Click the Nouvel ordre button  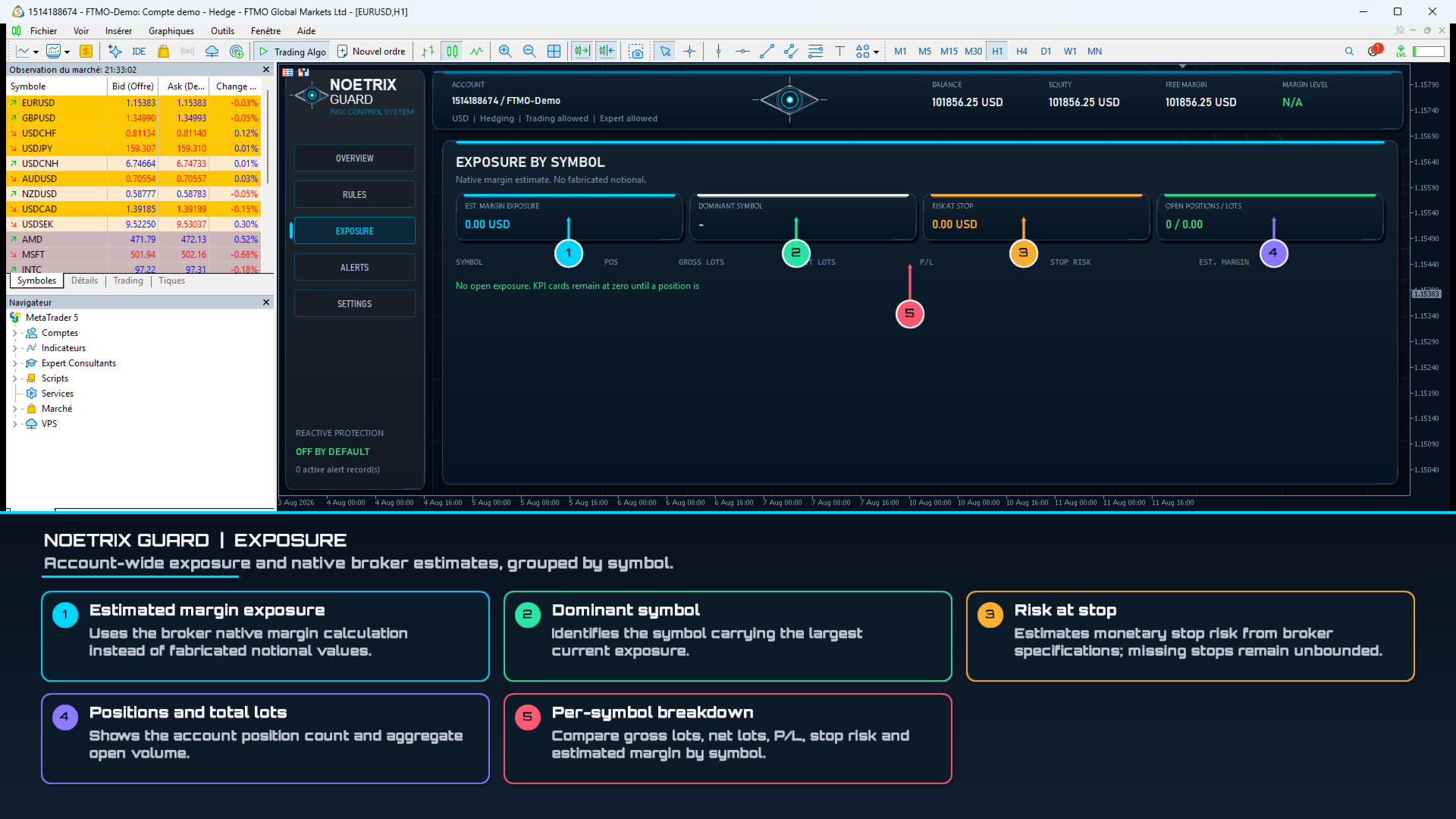coord(372,52)
